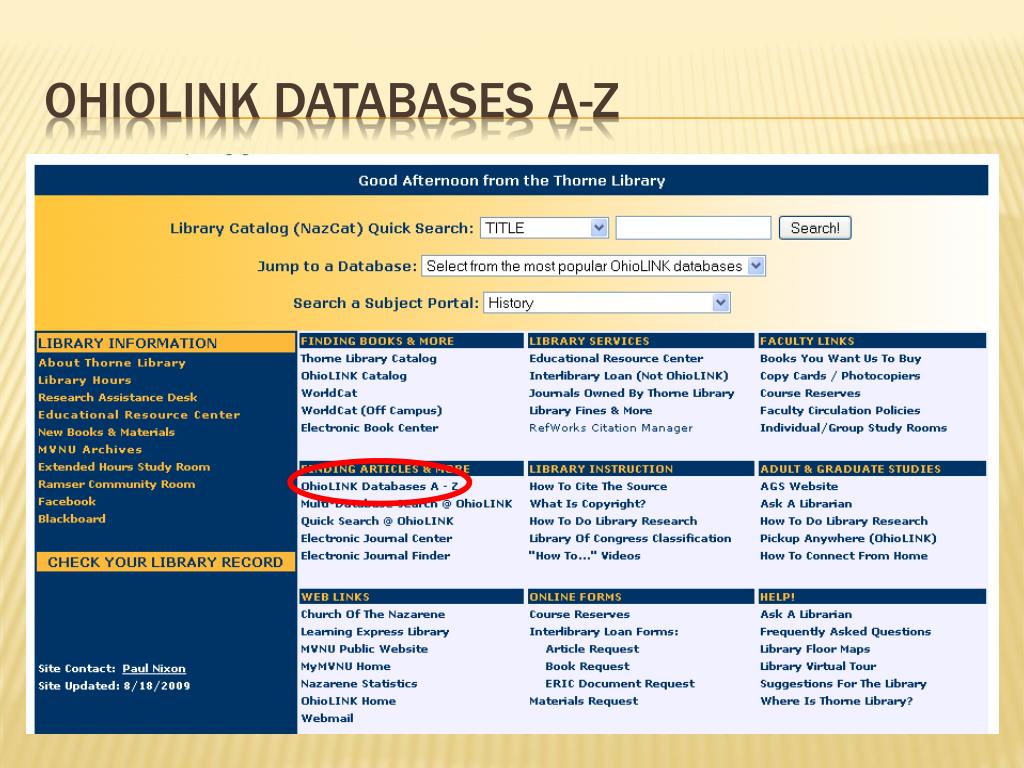
Task: Open OhioLINK Home link
Action: 348,701
